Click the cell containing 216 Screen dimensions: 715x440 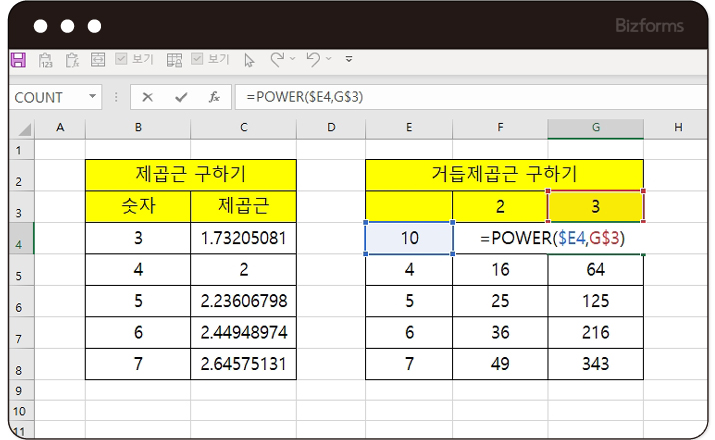pos(596,332)
